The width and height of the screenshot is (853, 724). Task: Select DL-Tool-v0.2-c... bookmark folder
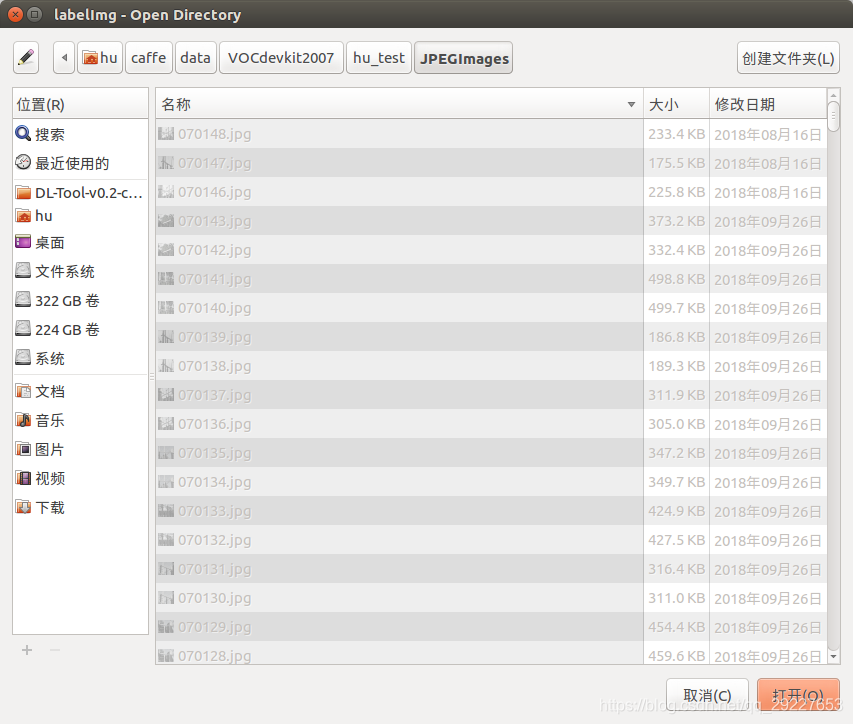(80, 193)
